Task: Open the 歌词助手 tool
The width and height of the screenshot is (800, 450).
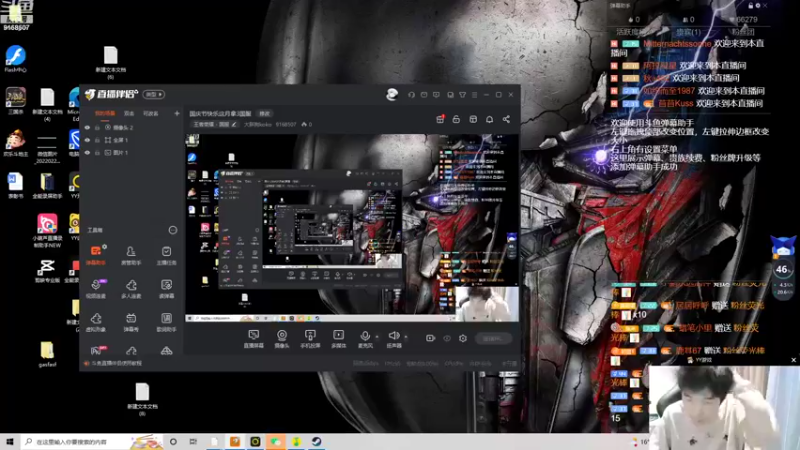Action: 166,322
